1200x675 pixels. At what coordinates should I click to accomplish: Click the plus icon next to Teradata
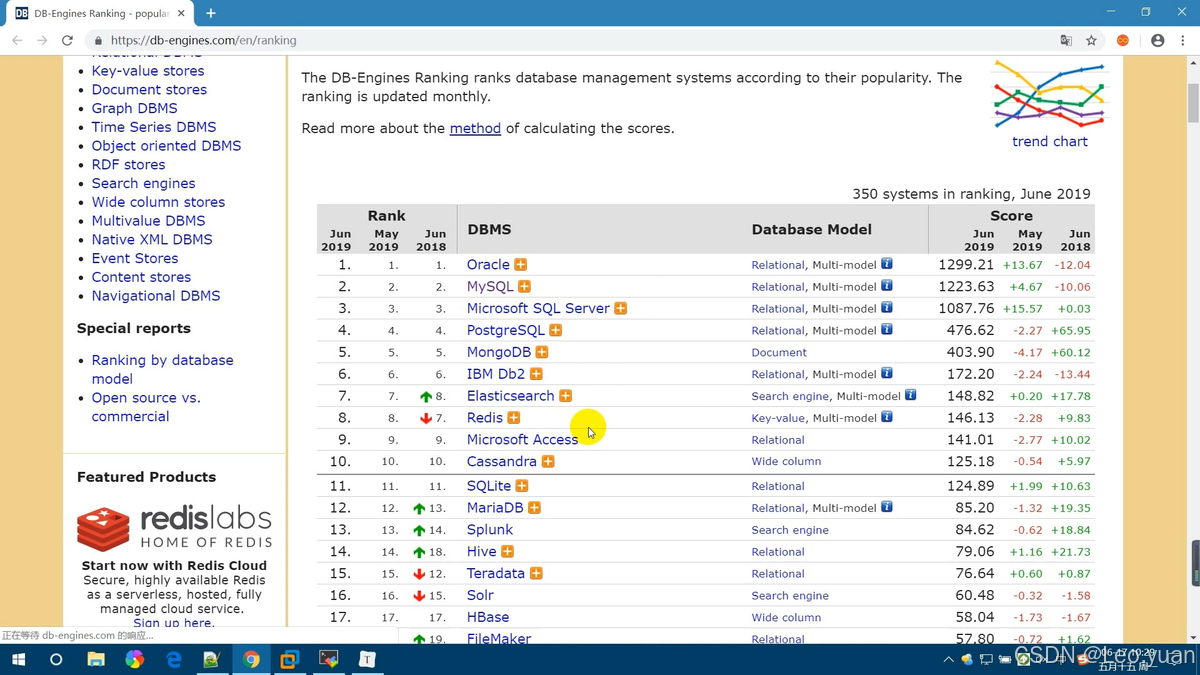pos(536,574)
